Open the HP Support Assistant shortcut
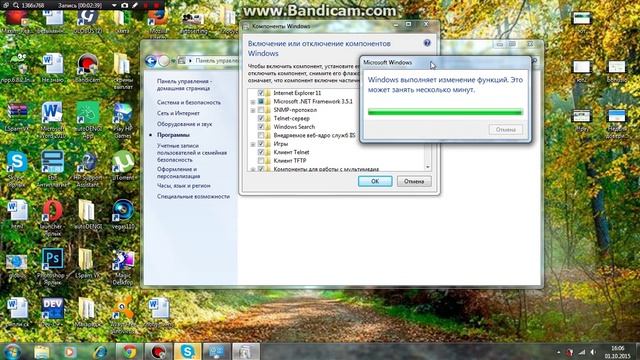The image size is (640, 360). (x=87, y=169)
